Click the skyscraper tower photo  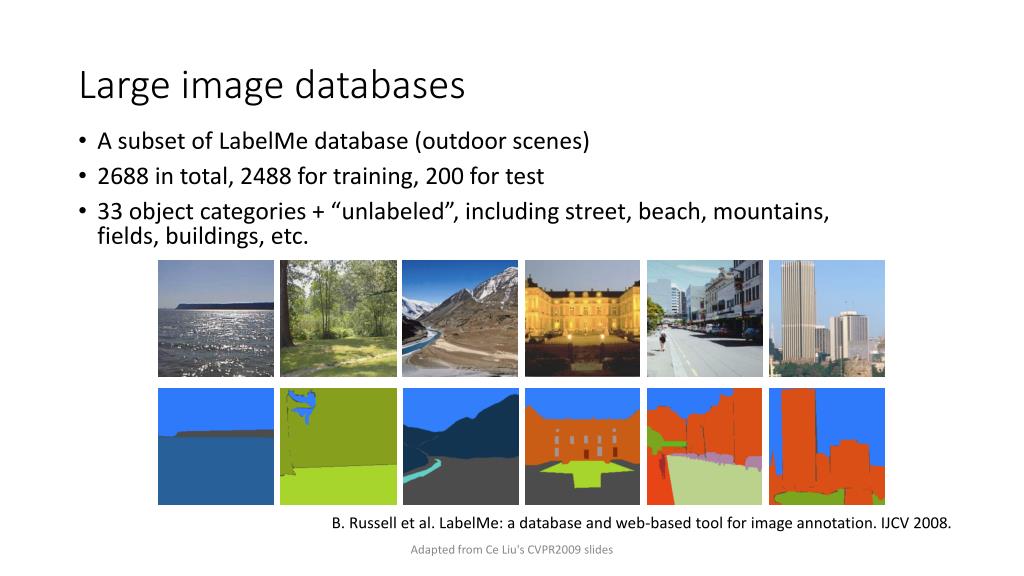(827, 318)
